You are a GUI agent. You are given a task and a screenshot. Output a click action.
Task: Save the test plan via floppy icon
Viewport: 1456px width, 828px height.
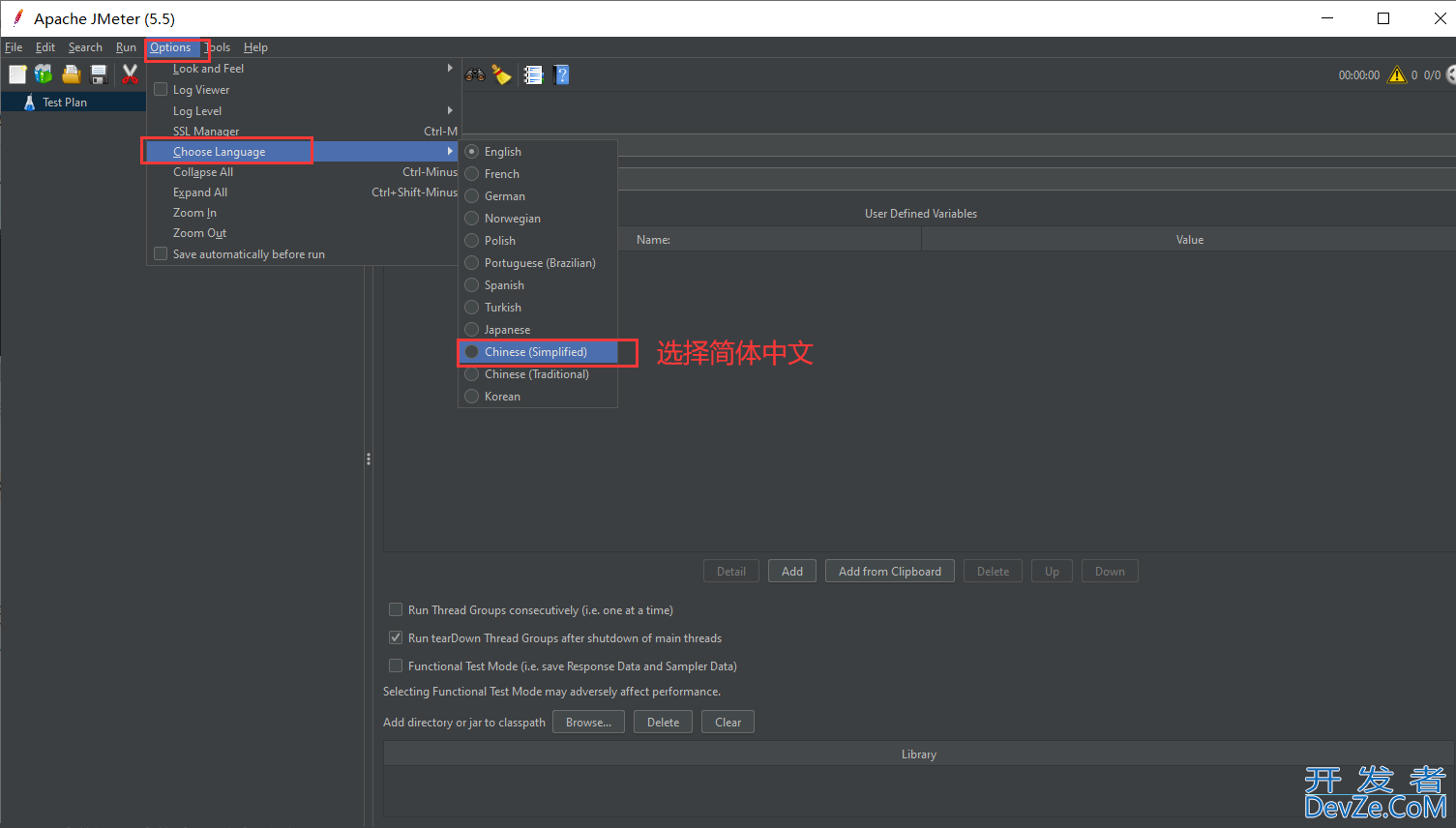tap(98, 74)
